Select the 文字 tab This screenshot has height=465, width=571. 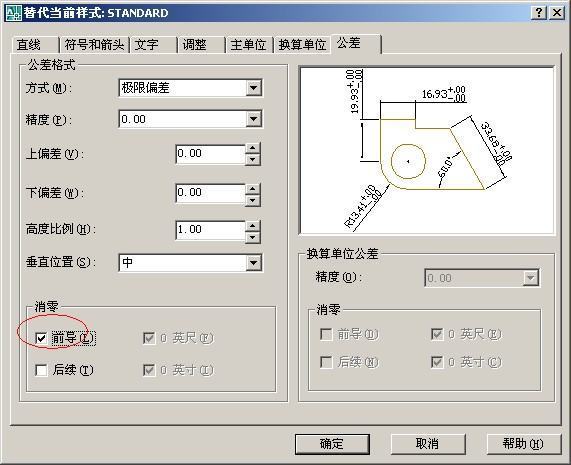pos(153,45)
